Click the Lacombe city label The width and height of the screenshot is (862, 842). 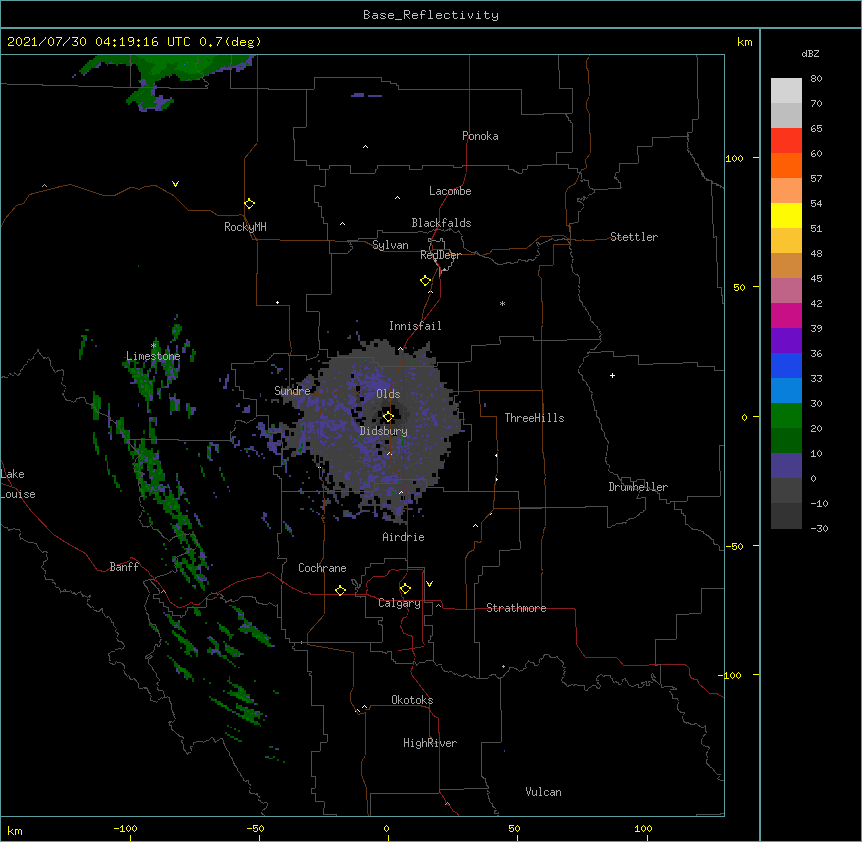click(450, 191)
